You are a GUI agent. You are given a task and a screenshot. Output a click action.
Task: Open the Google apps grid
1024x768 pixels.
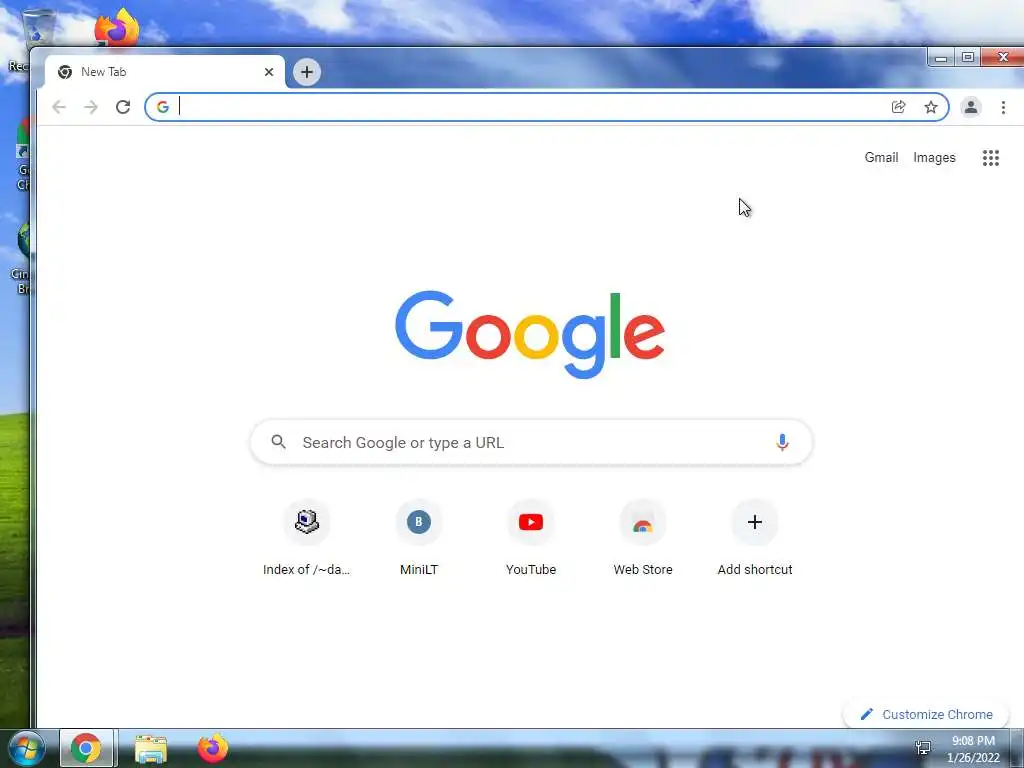tap(991, 157)
